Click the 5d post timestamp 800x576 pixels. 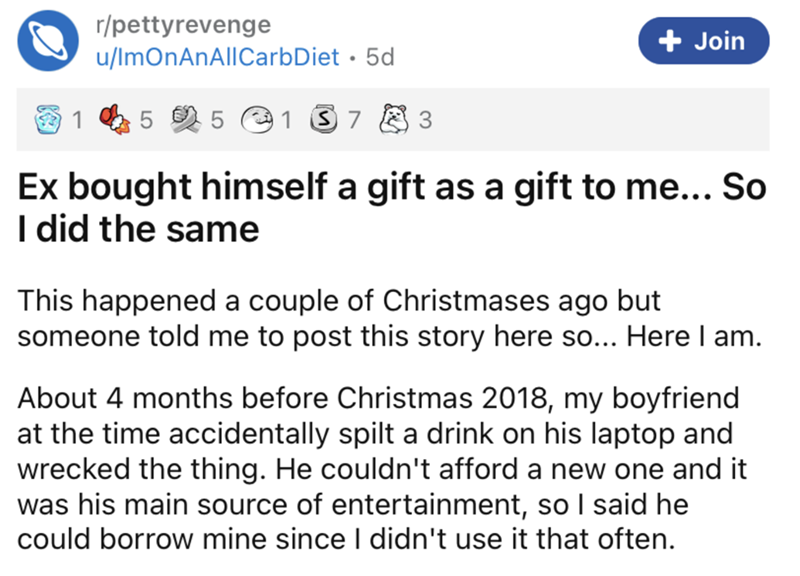(x=380, y=57)
